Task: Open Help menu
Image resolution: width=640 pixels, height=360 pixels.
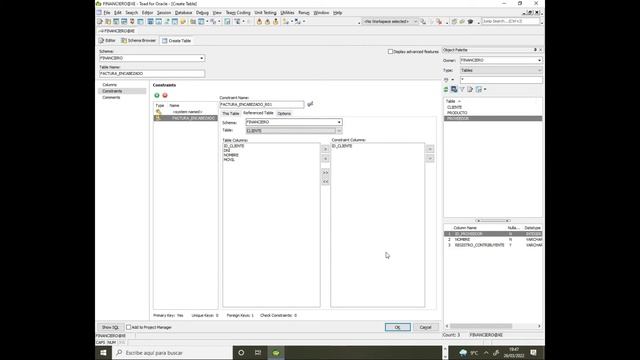Action: point(338,13)
